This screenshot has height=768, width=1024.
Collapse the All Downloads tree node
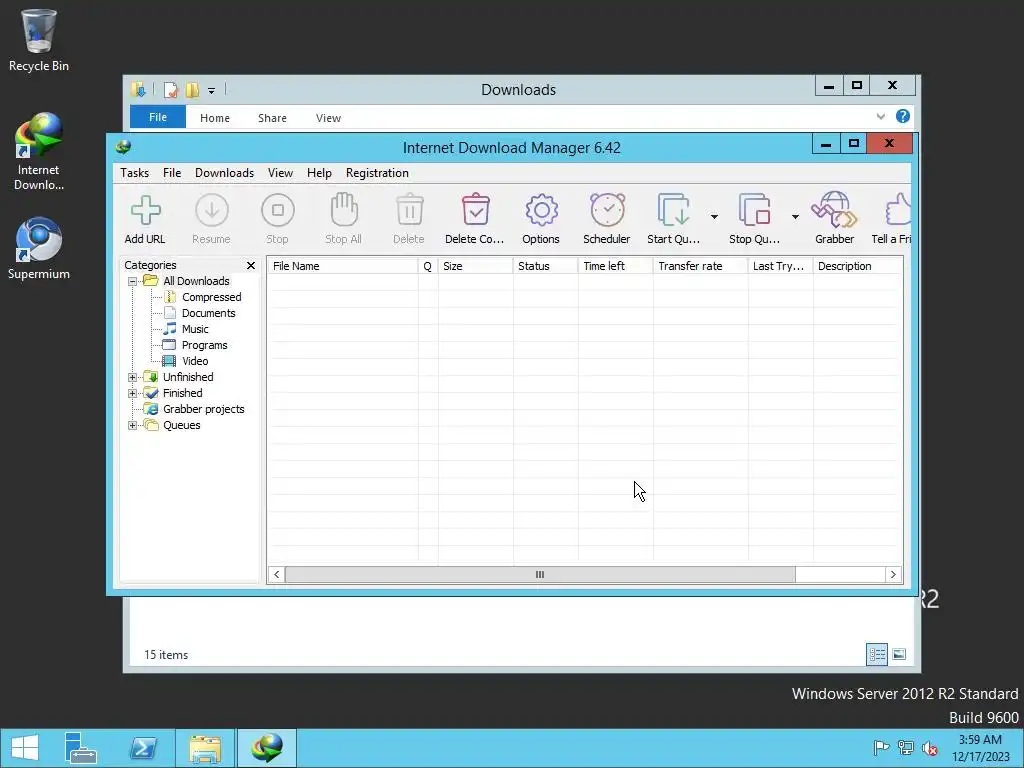133,281
